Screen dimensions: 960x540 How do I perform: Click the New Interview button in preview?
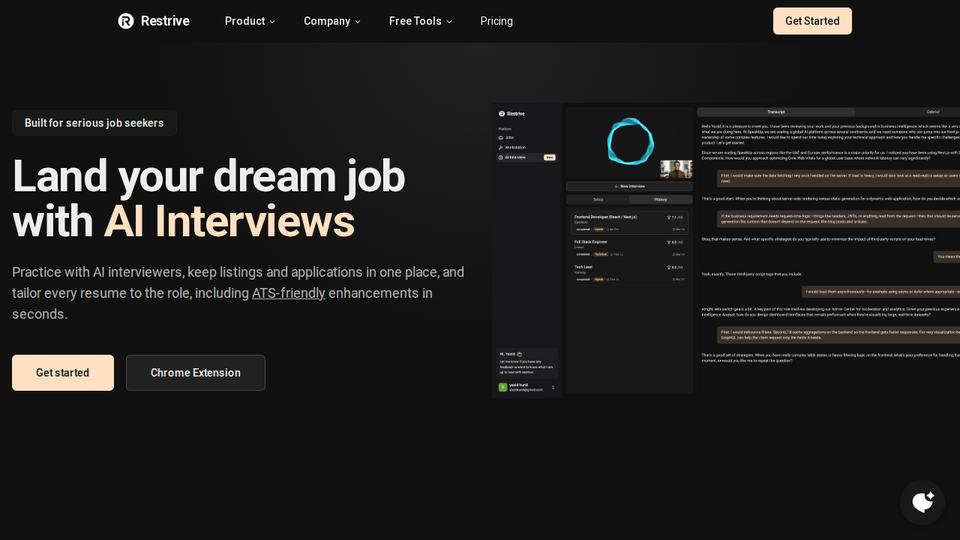(x=629, y=186)
